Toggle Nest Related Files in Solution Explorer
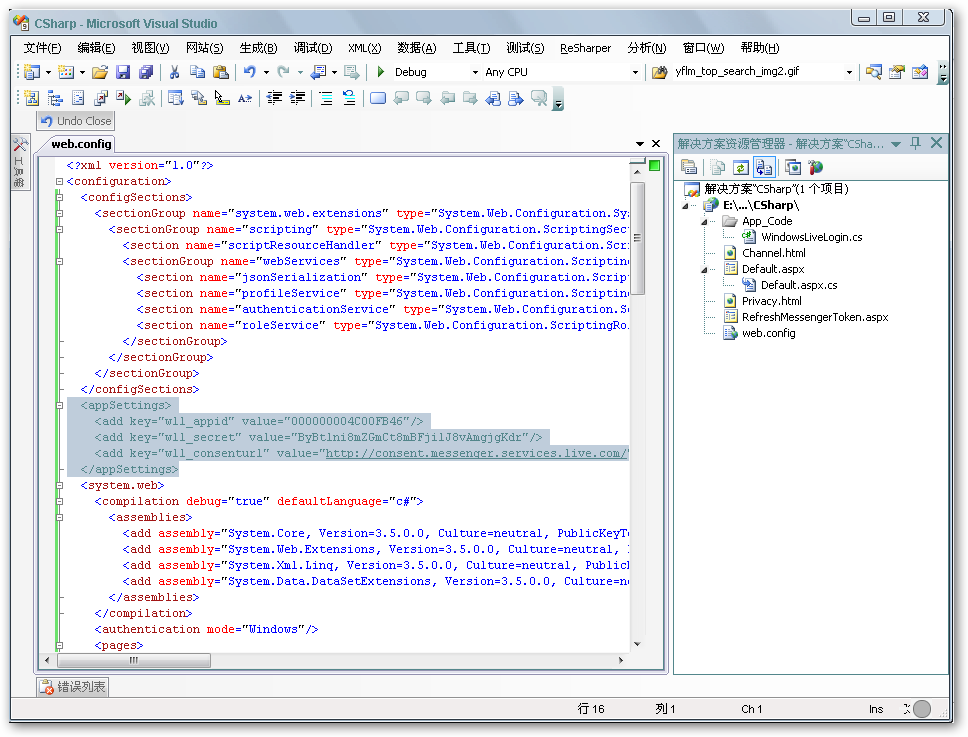The height and width of the screenshot is (737, 968). pos(764,167)
